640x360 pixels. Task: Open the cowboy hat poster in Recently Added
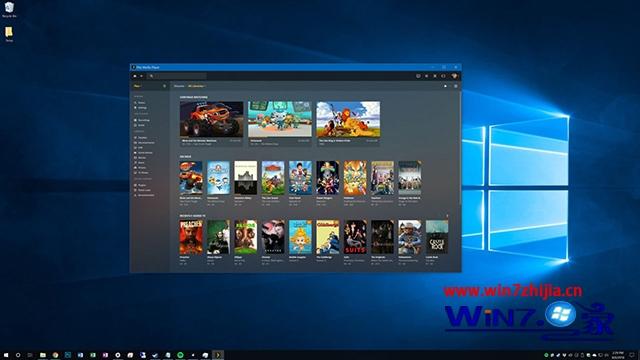pos(409,237)
